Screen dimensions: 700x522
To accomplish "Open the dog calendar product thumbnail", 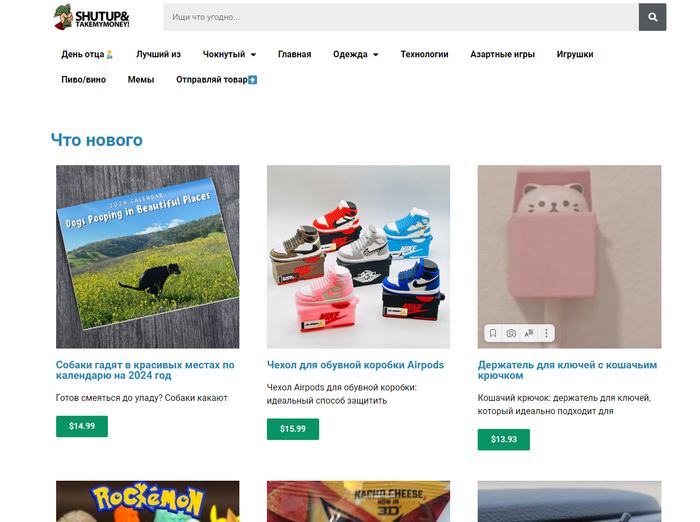I will (x=147, y=257).
